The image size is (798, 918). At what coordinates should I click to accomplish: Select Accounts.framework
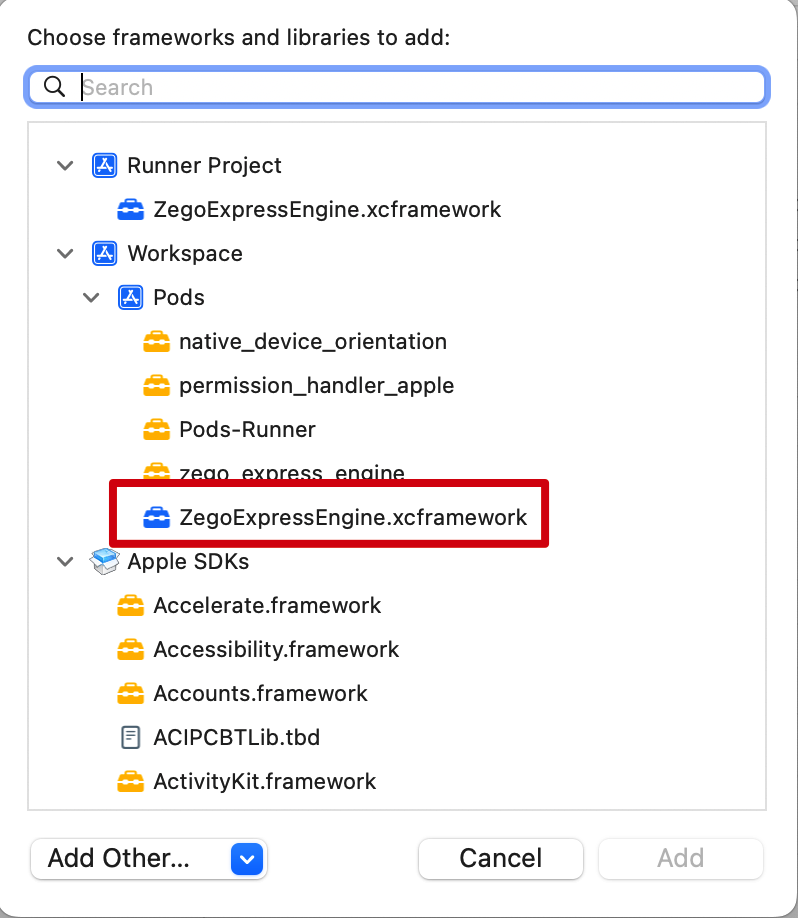pos(260,693)
